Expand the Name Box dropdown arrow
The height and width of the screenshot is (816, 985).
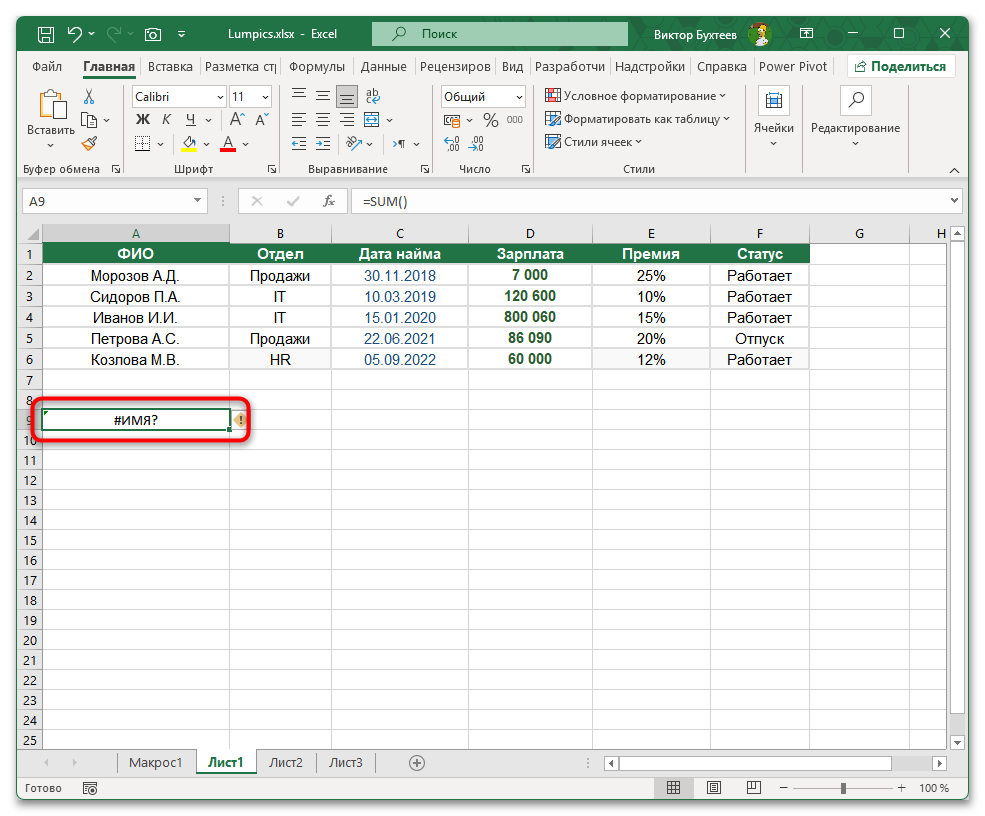click(x=197, y=201)
